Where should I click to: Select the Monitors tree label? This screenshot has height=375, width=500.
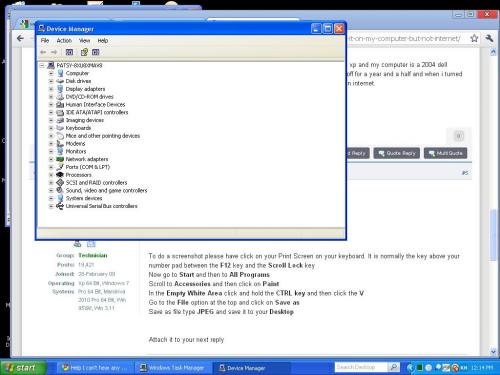point(76,151)
